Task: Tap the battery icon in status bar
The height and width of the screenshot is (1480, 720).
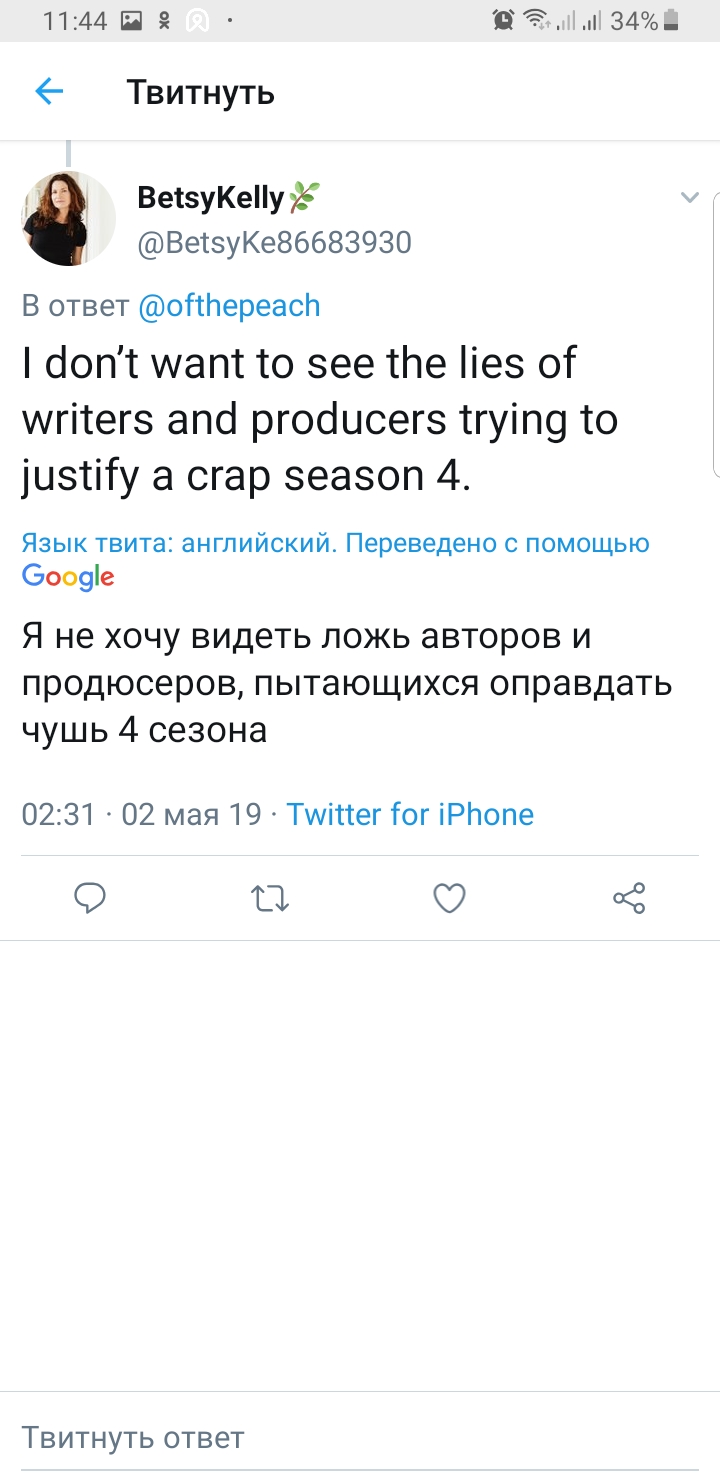Action: [x=671, y=20]
